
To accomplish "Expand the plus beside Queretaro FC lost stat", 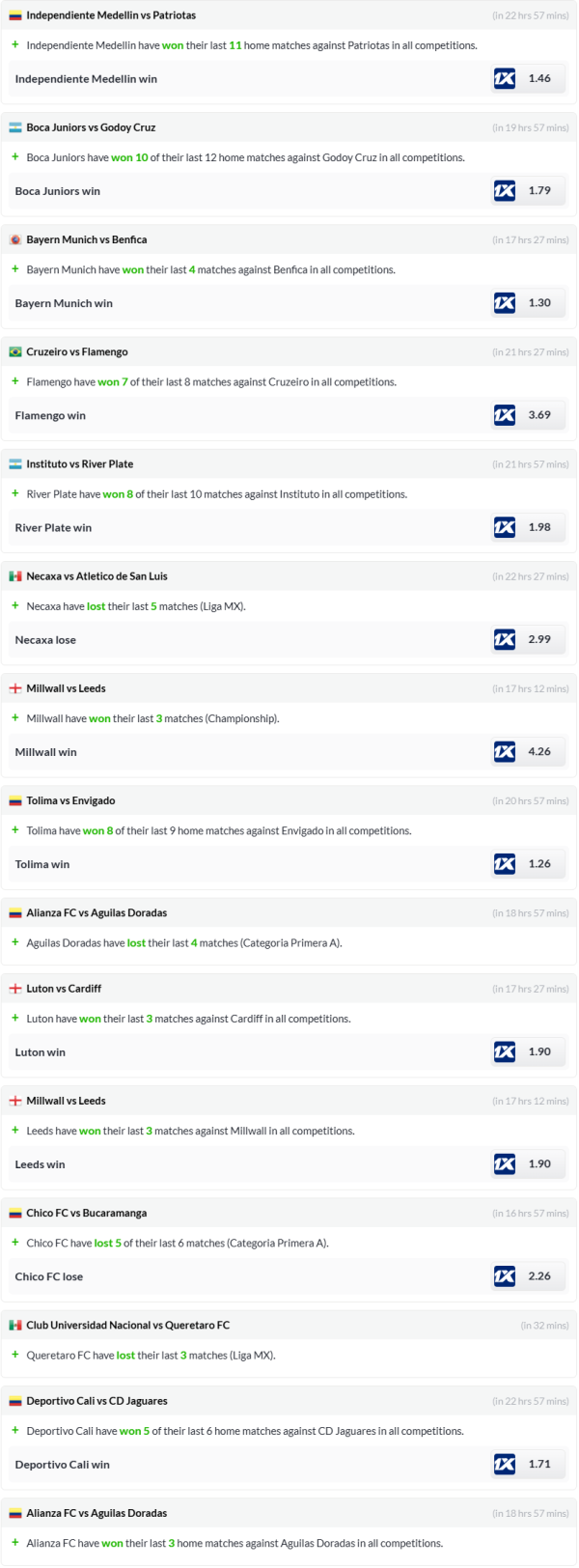I will (x=15, y=1355).
